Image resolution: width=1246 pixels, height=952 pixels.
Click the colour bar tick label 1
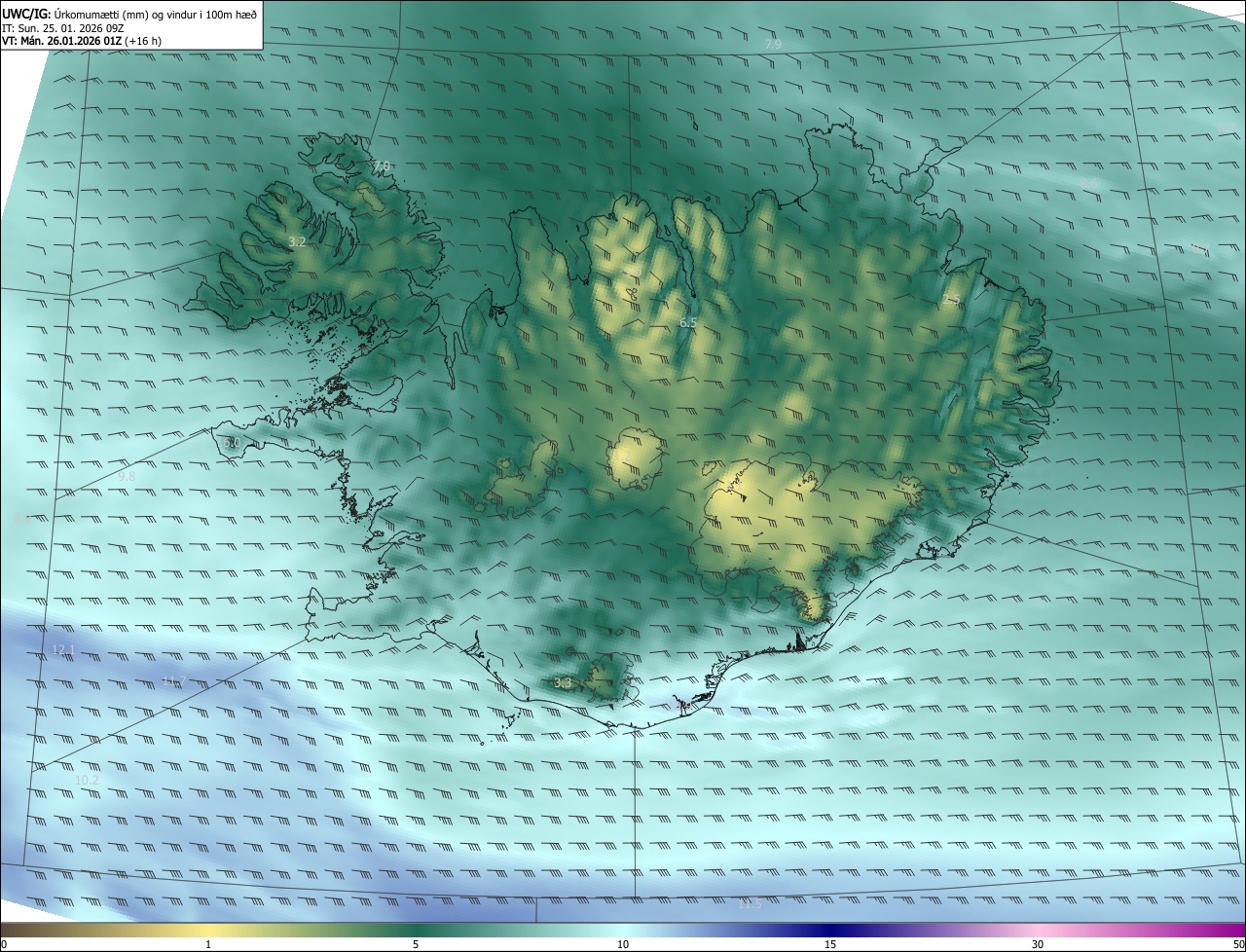click(208, 944)
